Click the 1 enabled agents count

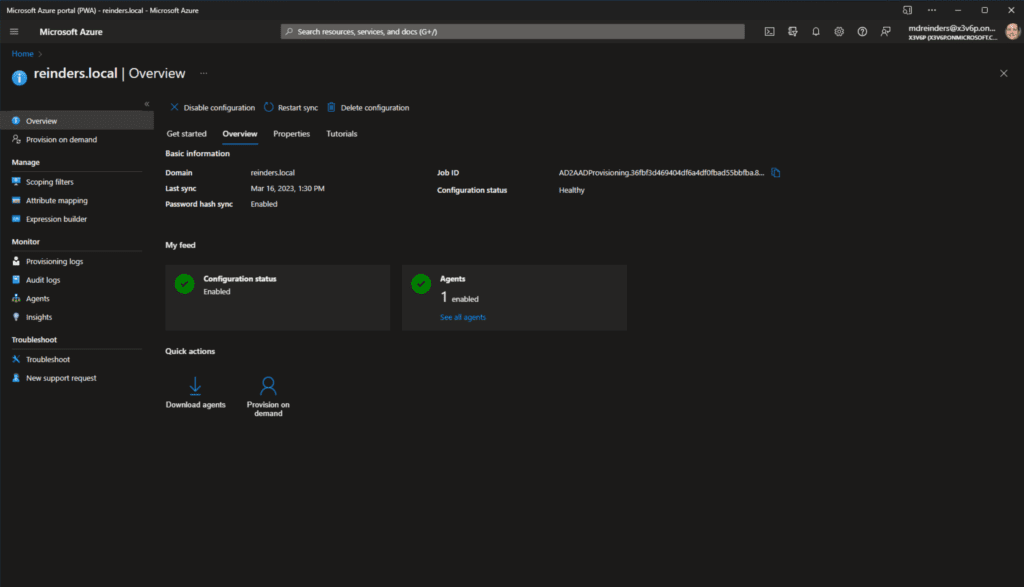459,298
